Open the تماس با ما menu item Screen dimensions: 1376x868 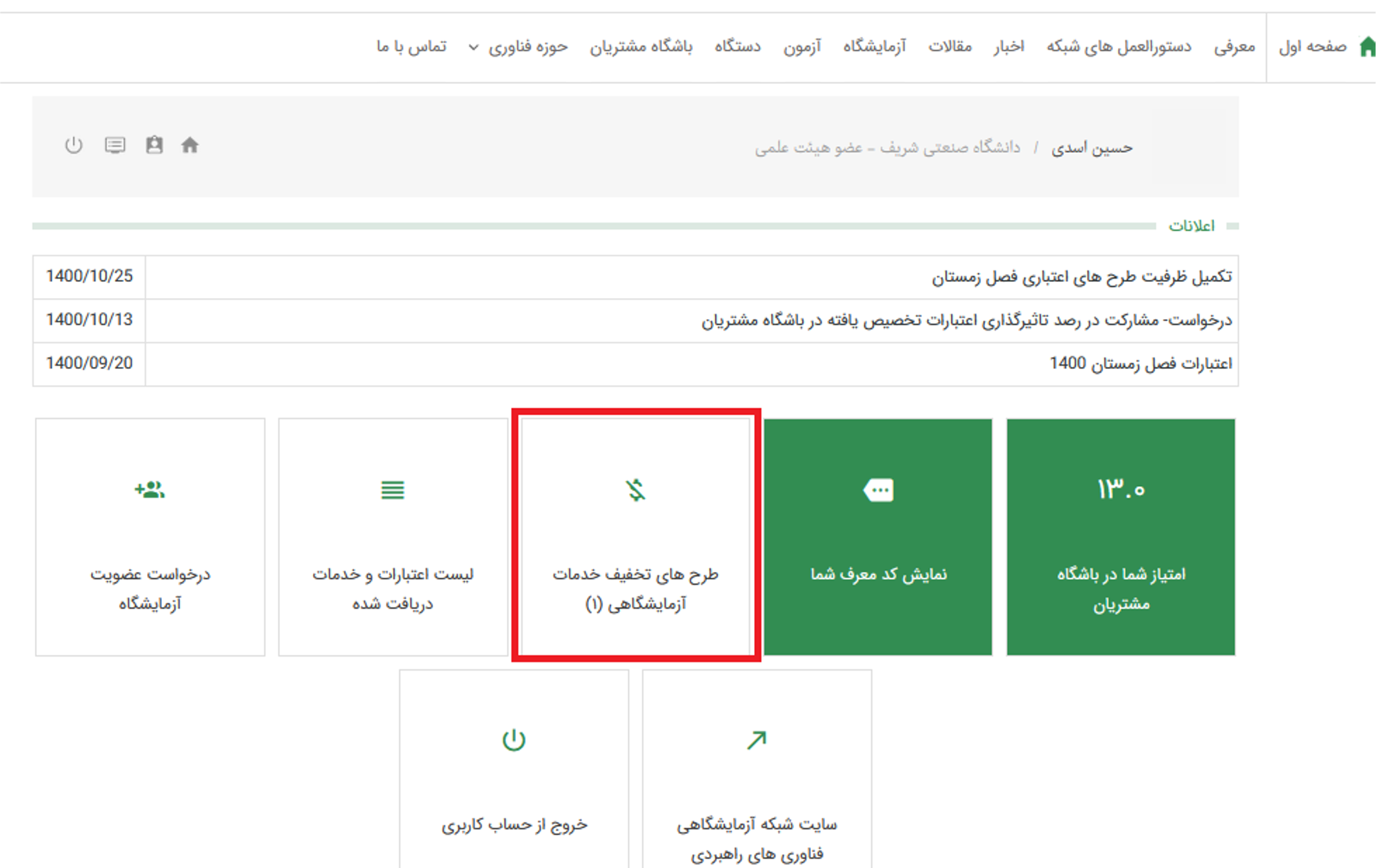[412, 47]
